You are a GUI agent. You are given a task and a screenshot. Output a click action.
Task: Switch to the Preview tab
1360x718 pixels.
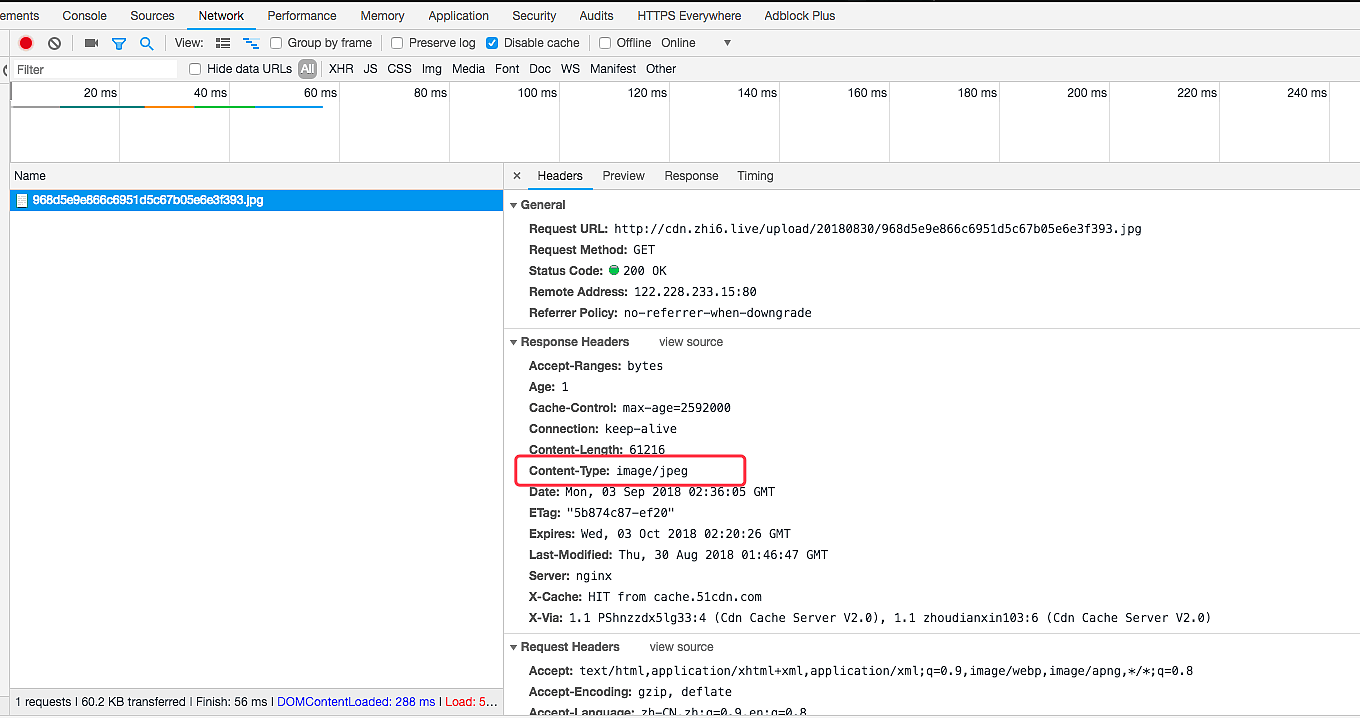click(x=623, y=176)
